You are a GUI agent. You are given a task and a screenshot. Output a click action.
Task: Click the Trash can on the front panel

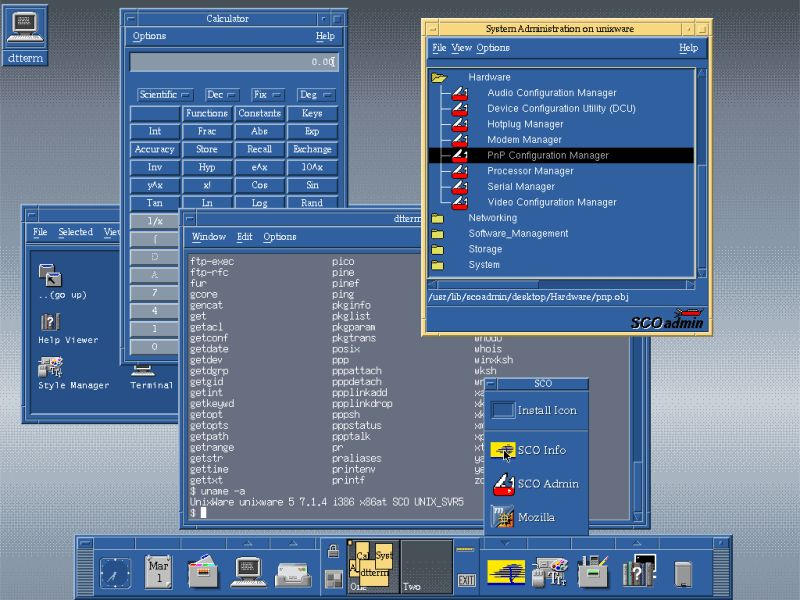click(x=683, y=573)
